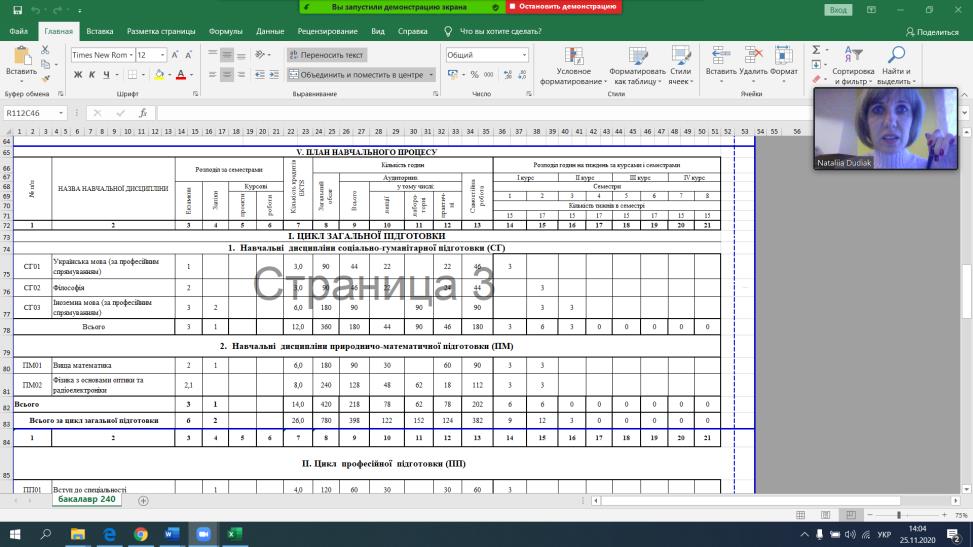Click the center horizontal alignment icon
The image size is (973, 547).
click(x=227, y=75)
